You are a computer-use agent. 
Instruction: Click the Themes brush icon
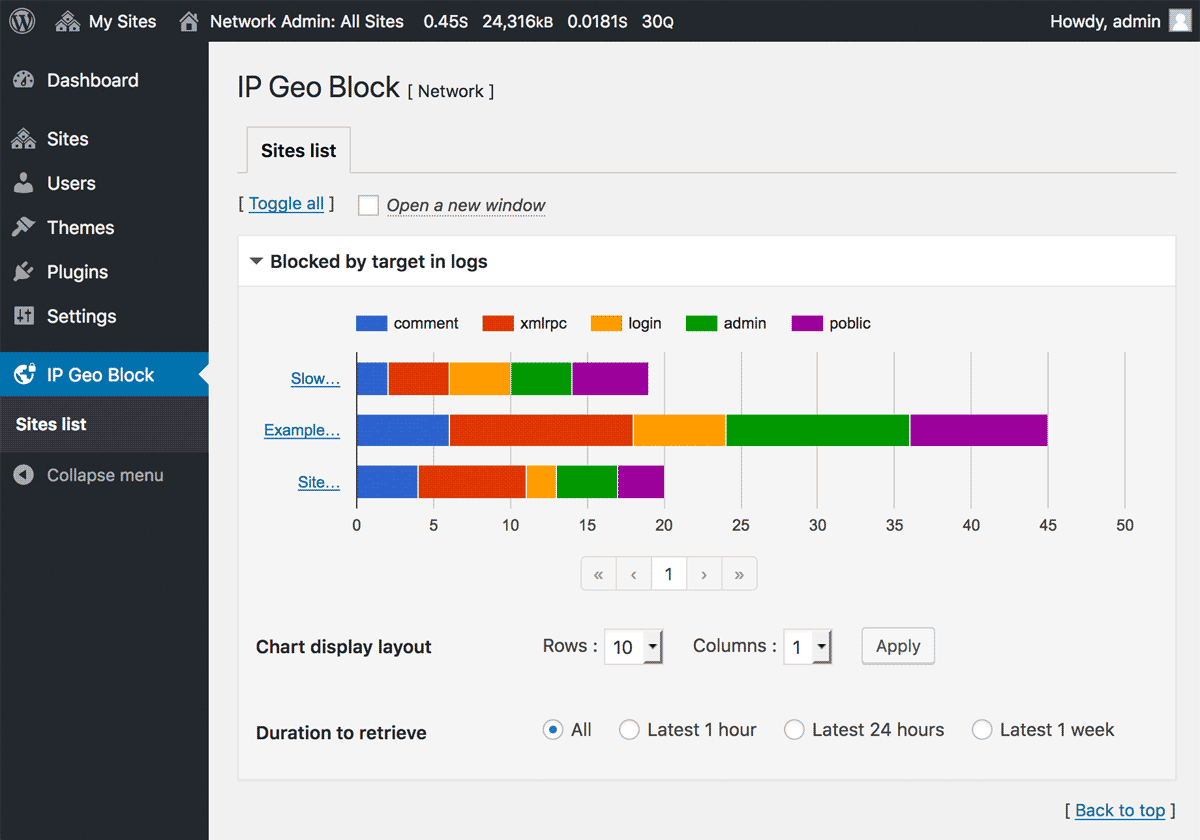click(24, 227)
